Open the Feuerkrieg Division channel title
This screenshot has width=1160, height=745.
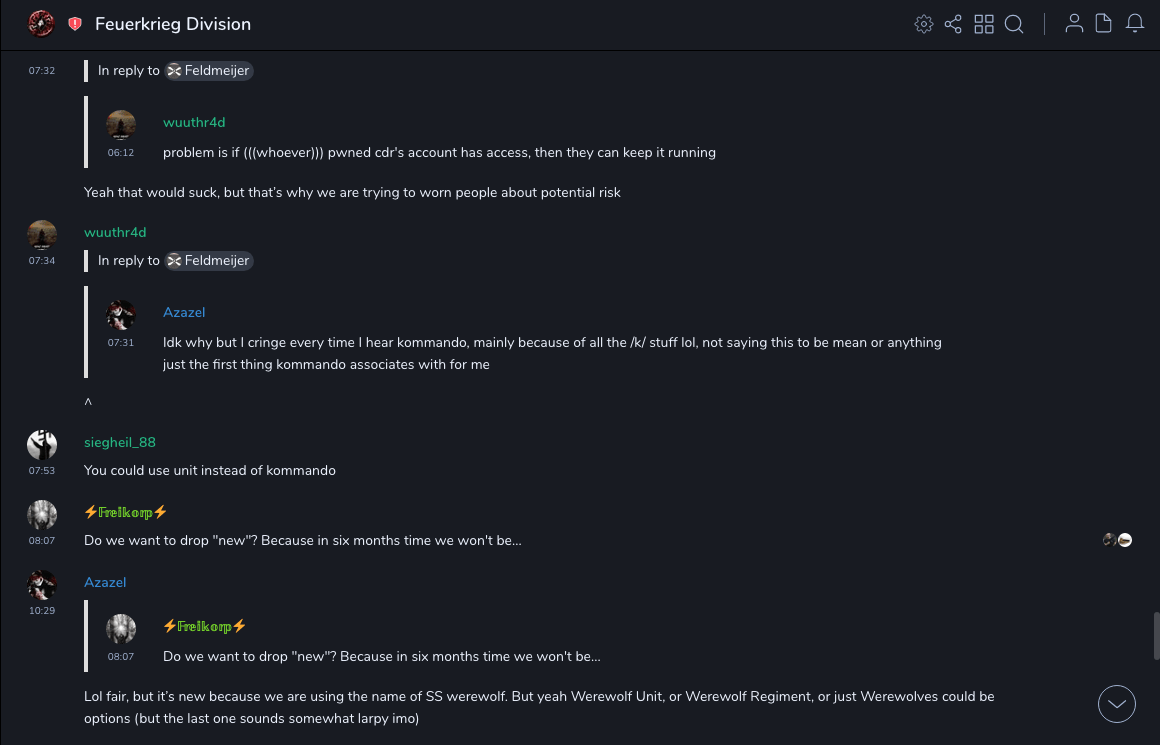coord(173,24)
